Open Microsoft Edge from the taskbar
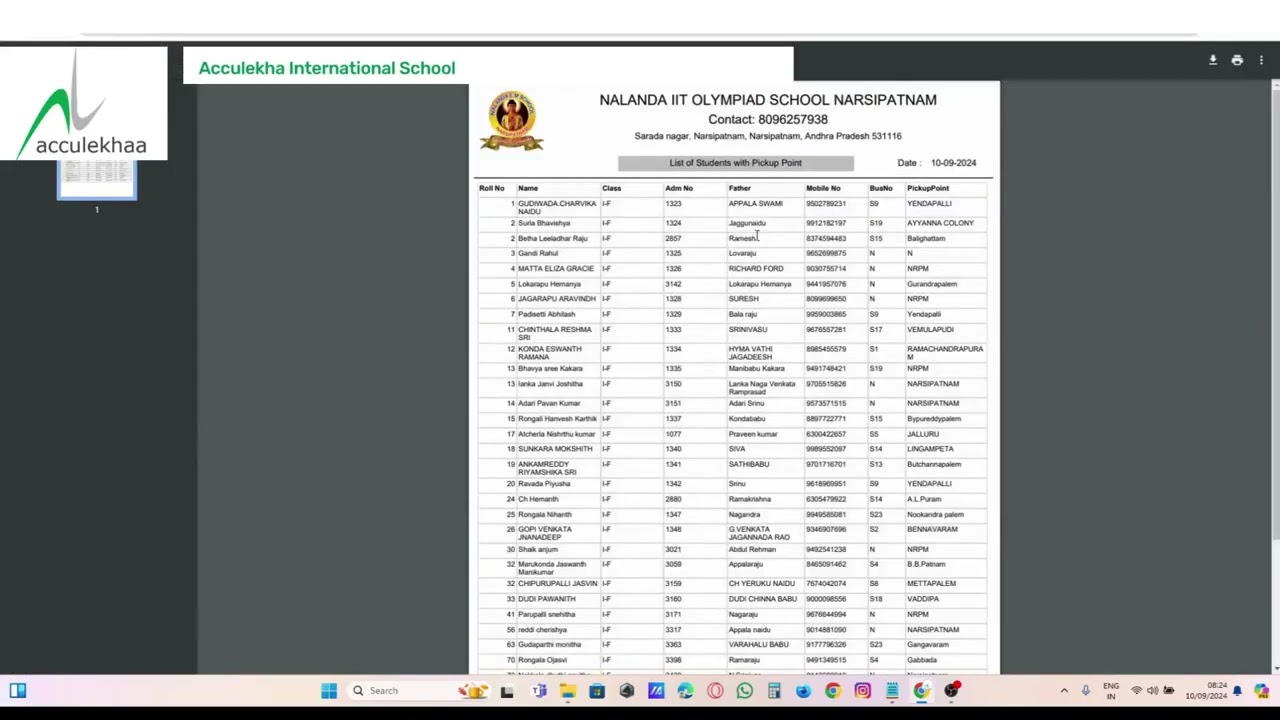This screenshot has height=720, width=1280. (x=685, y=690)
